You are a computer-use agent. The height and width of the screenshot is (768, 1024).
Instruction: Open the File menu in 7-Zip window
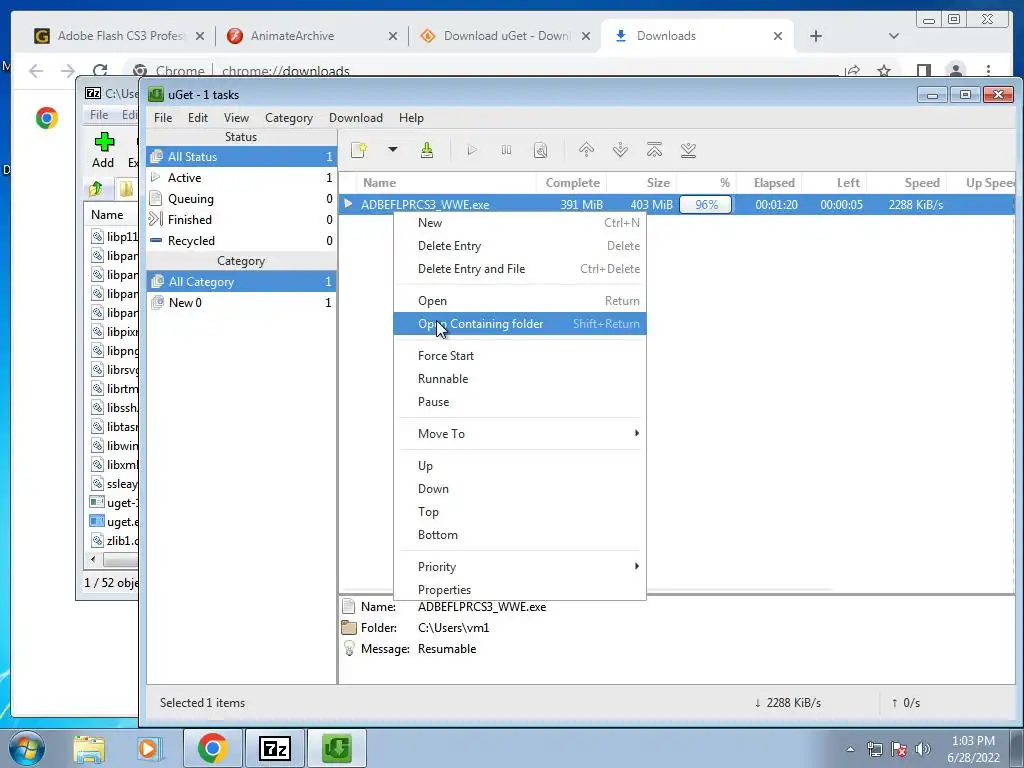click(99, 115)
